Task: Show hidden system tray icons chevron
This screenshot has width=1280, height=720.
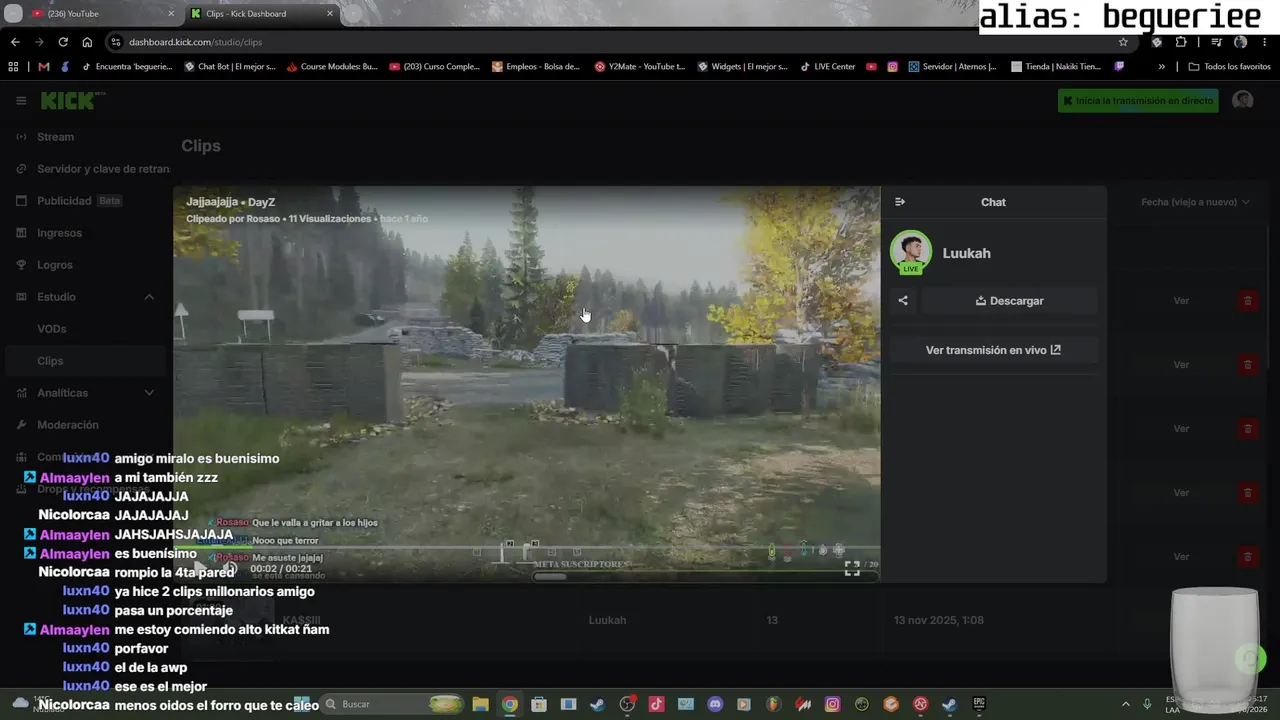Action: (x=1125, y=704)
